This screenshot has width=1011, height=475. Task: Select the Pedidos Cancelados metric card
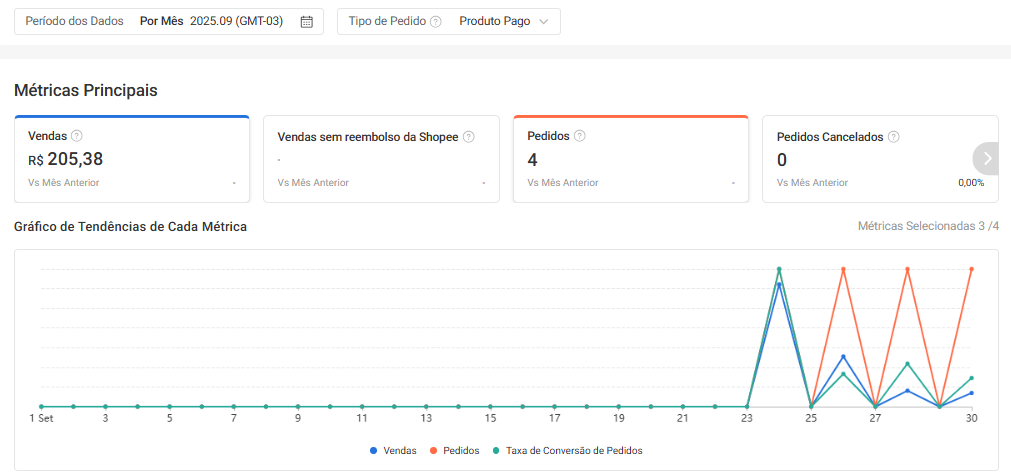[868, 160]
